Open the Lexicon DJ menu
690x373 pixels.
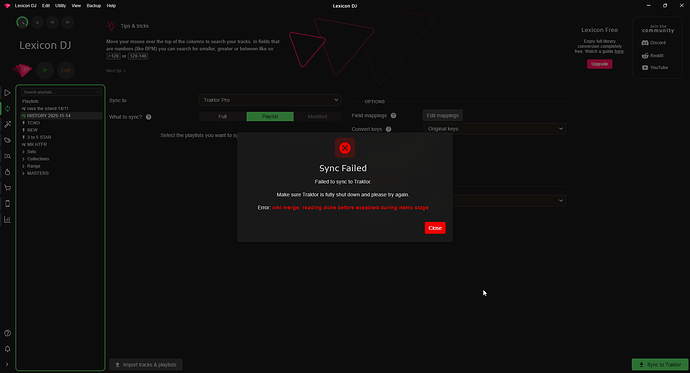26,6
